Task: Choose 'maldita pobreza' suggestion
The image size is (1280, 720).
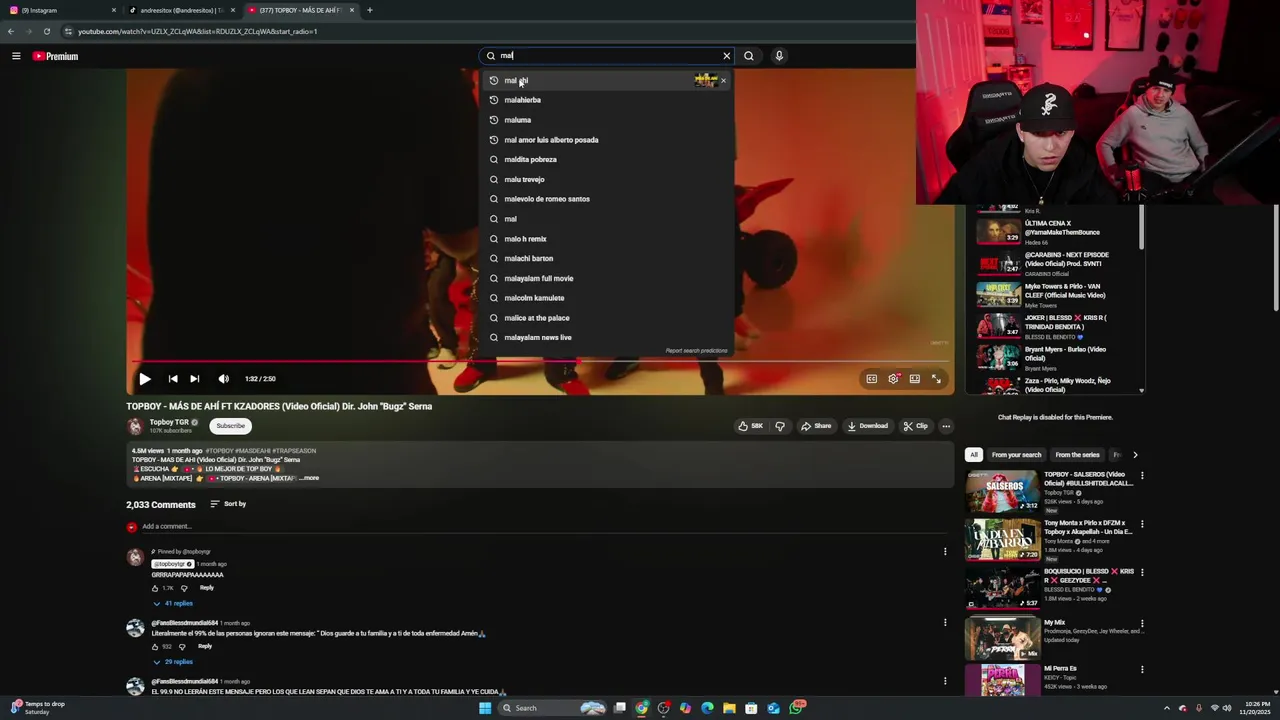Action: (x=607, y=159)
